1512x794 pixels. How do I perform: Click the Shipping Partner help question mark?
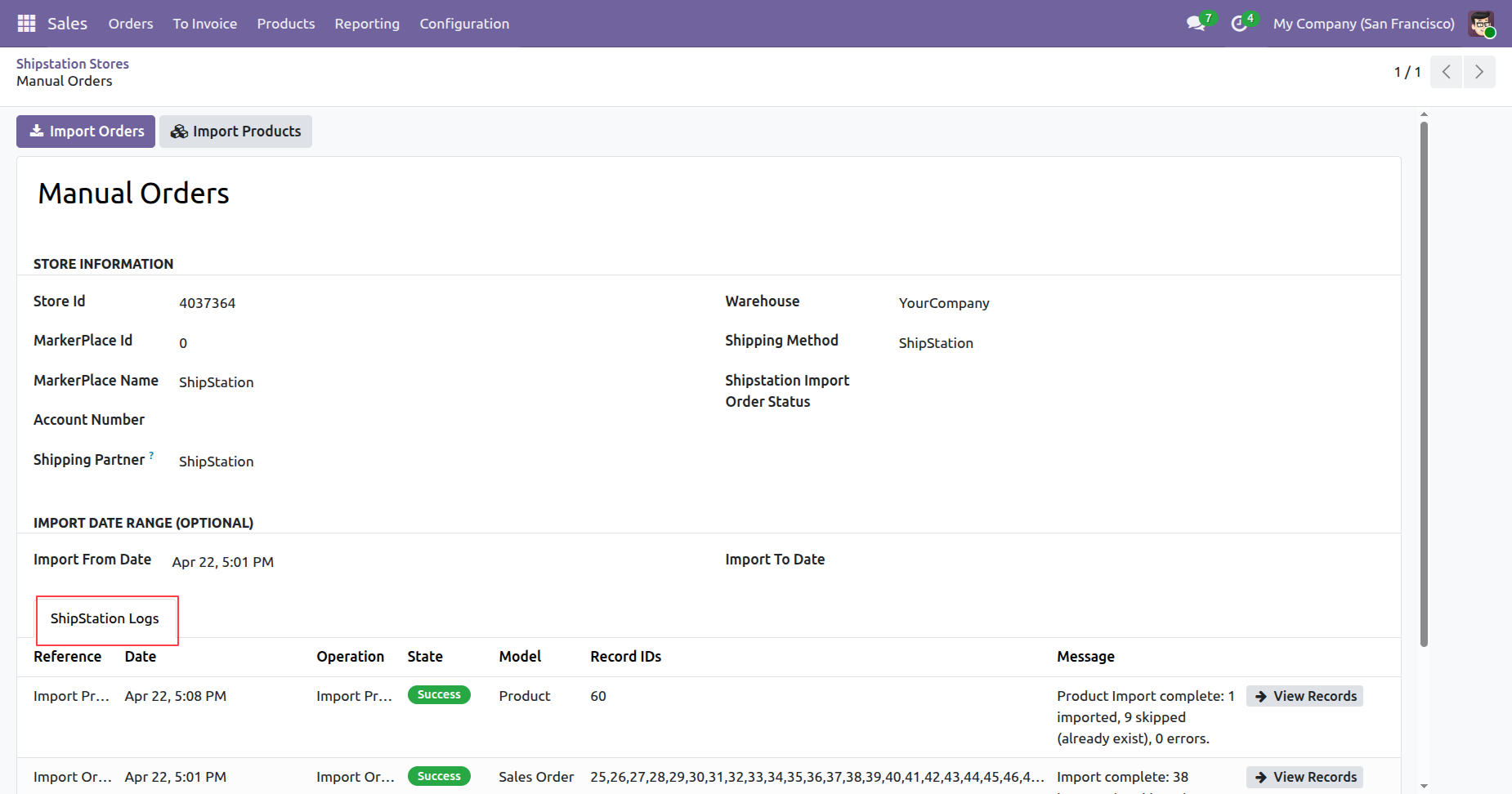(151, 456)
